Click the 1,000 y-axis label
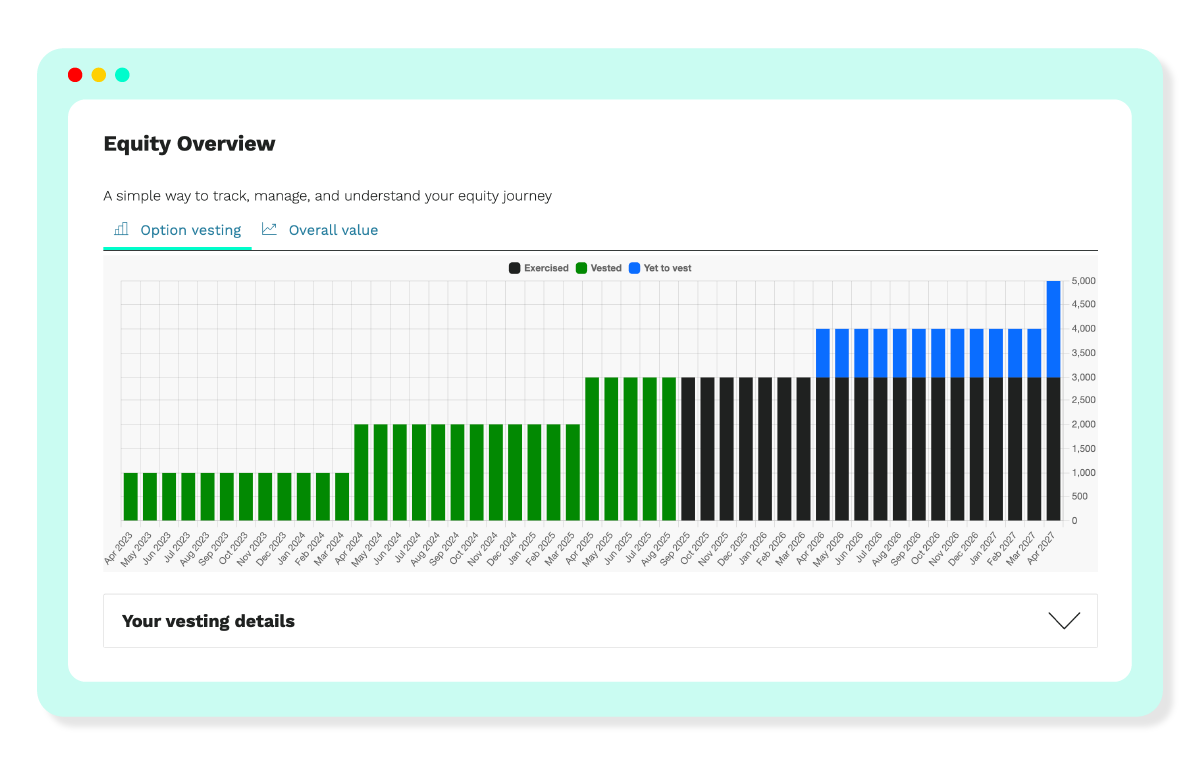This screenshot has height=765, width=1200. 1084,472
